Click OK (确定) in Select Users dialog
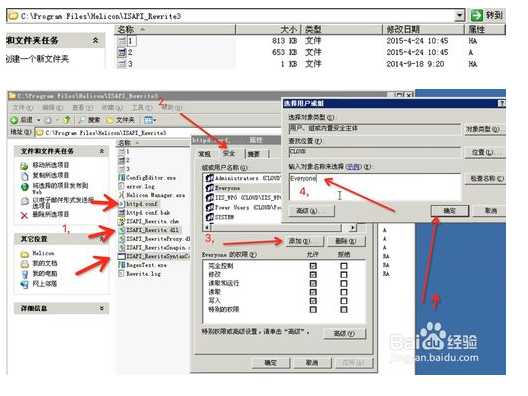Screen dimensions: 528x396 (450, 211)
